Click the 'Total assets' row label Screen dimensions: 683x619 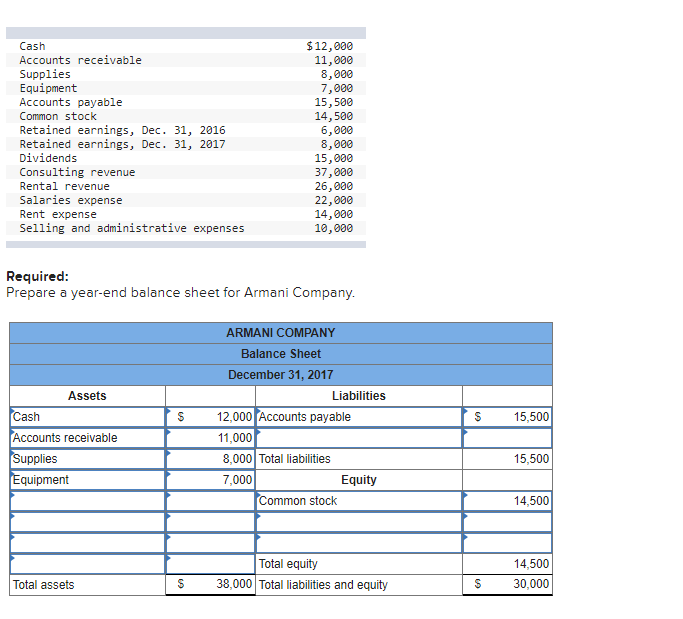(x=44, y=585)
